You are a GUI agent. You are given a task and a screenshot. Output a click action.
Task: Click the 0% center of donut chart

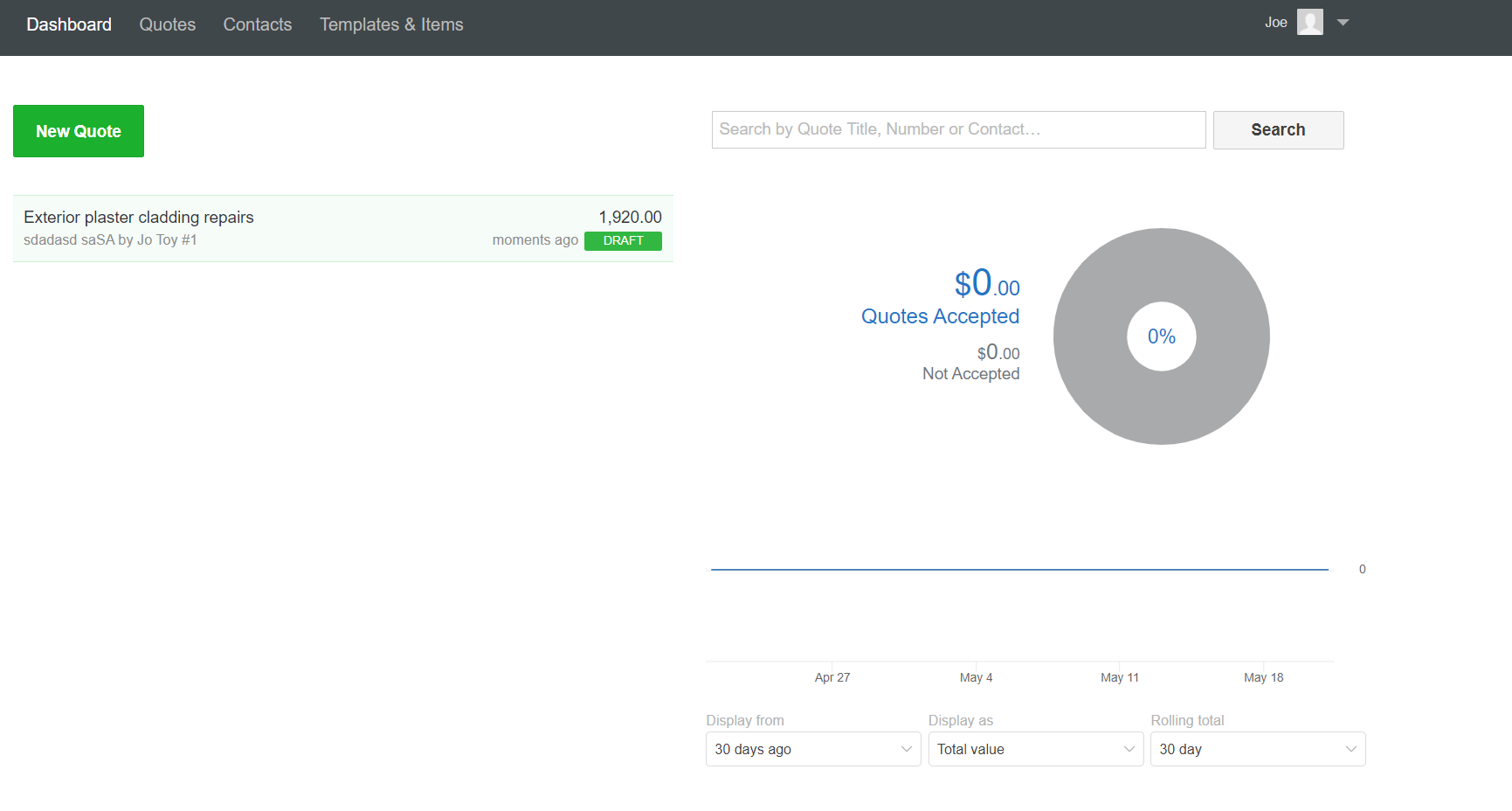pyautogui.click(x=1162, y=336)
